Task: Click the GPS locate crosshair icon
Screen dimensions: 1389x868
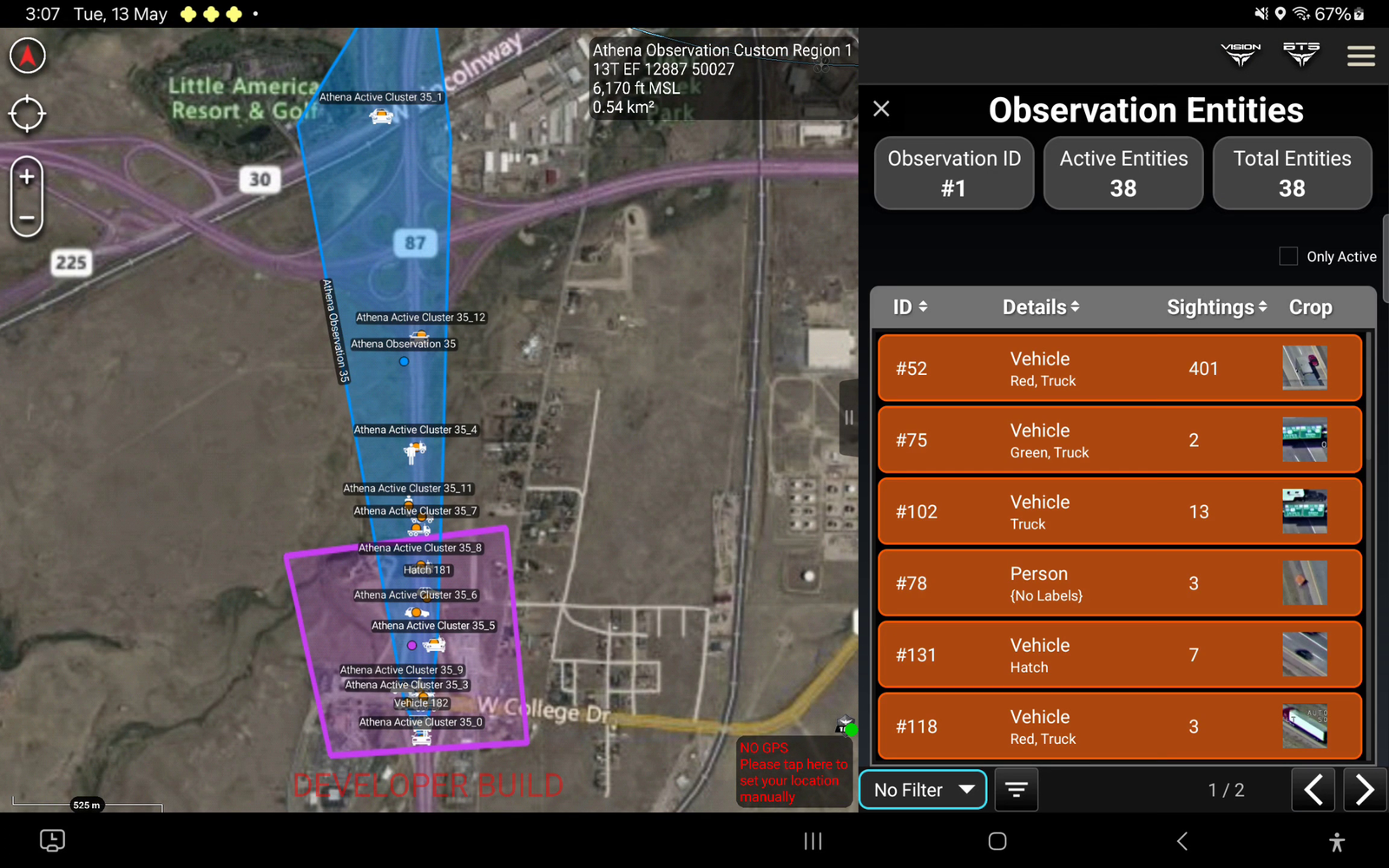Action: tap(27, 114)
